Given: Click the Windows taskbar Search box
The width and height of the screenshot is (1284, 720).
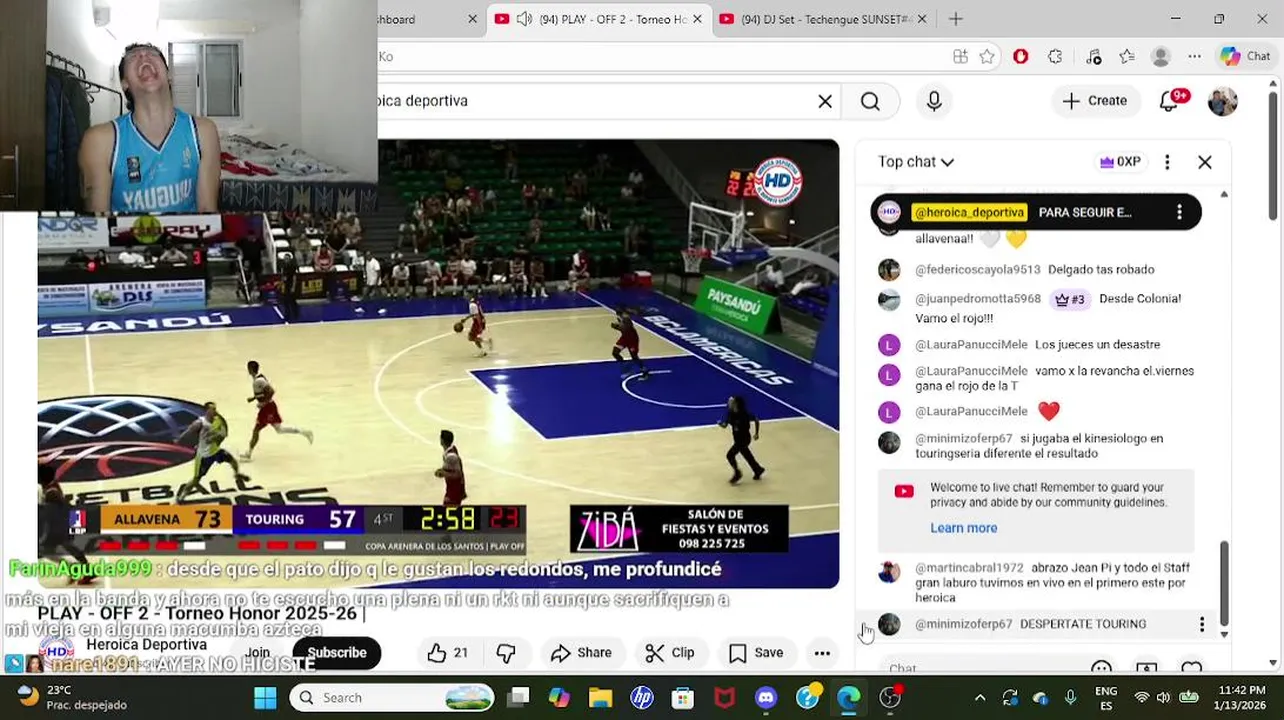Looking at the screenshot, I should pos(391,698).
